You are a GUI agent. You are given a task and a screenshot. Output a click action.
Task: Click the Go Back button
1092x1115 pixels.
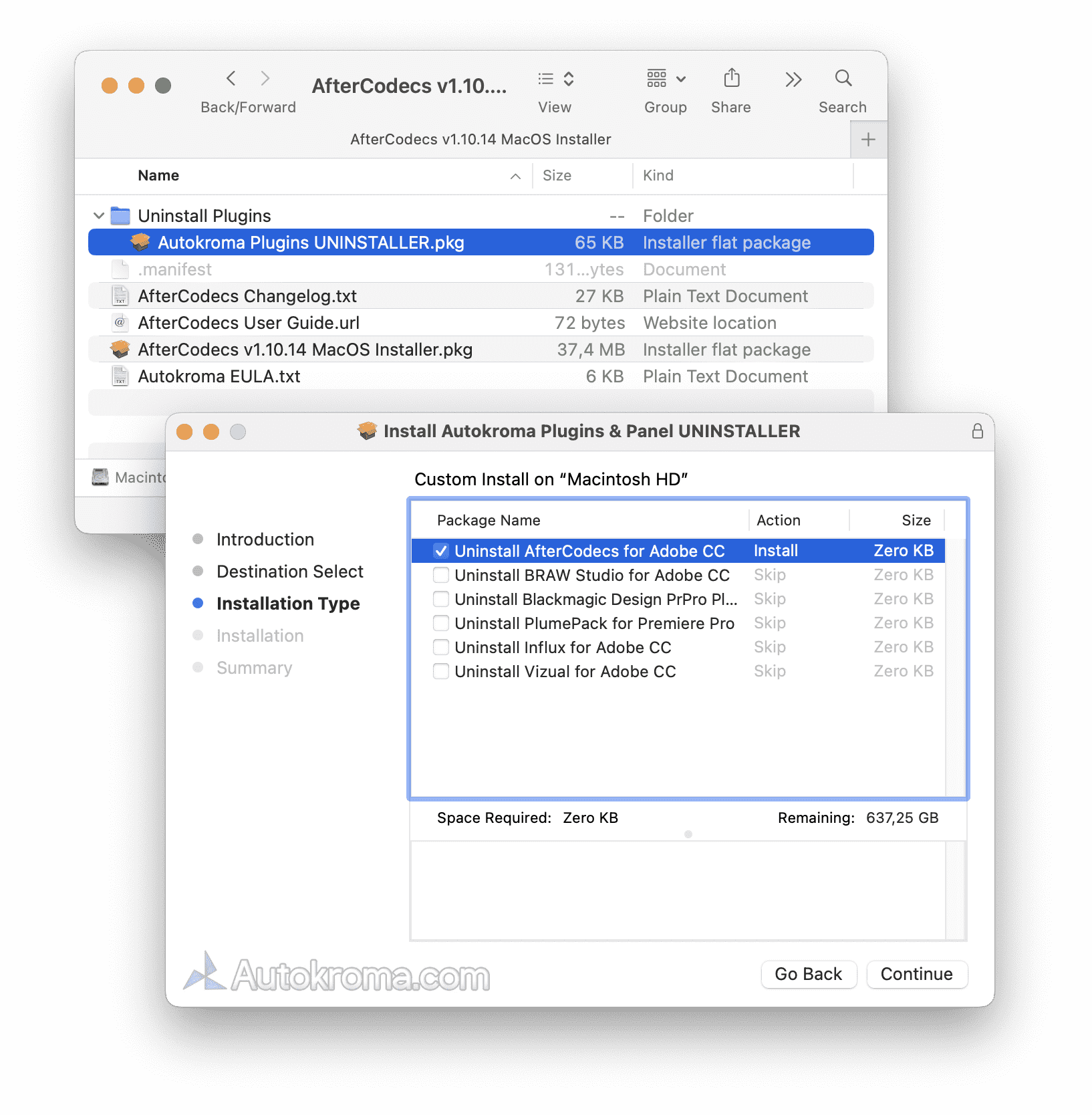[x=808, y=974]
